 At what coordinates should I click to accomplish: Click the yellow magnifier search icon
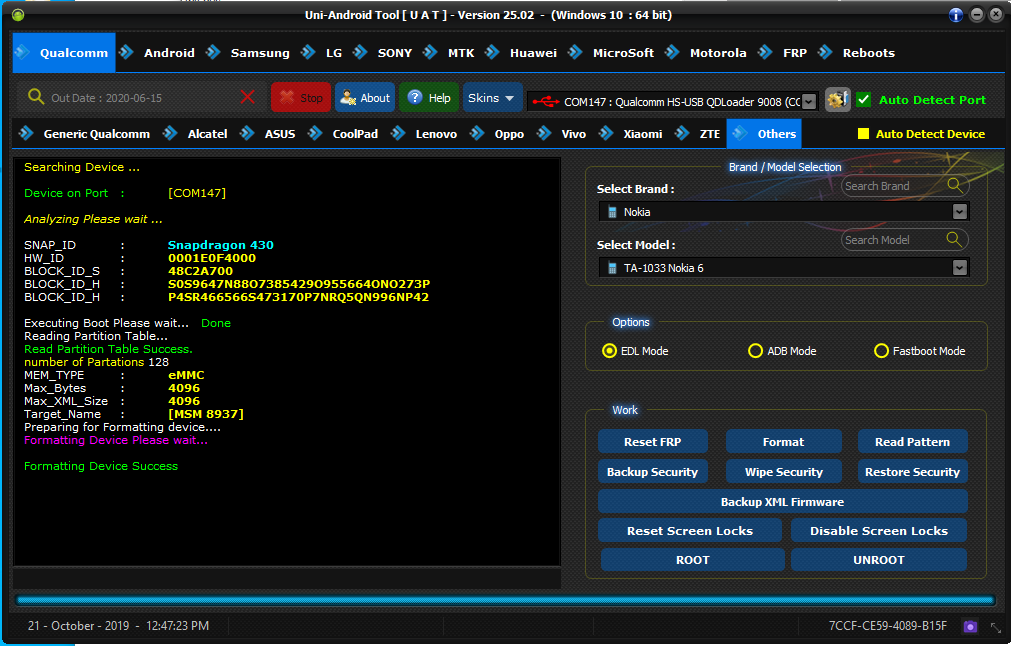[x=35, y=97]
